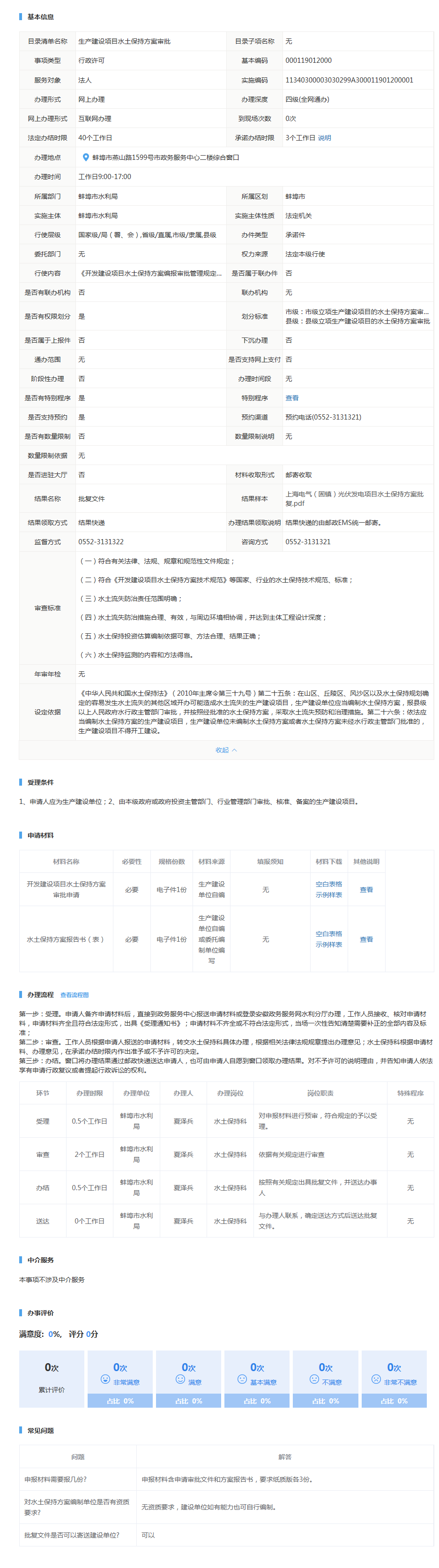Choose the 基本满意 neutral face icon
This screenshot has width=439, height=1568.
[x=242, y=1379]
